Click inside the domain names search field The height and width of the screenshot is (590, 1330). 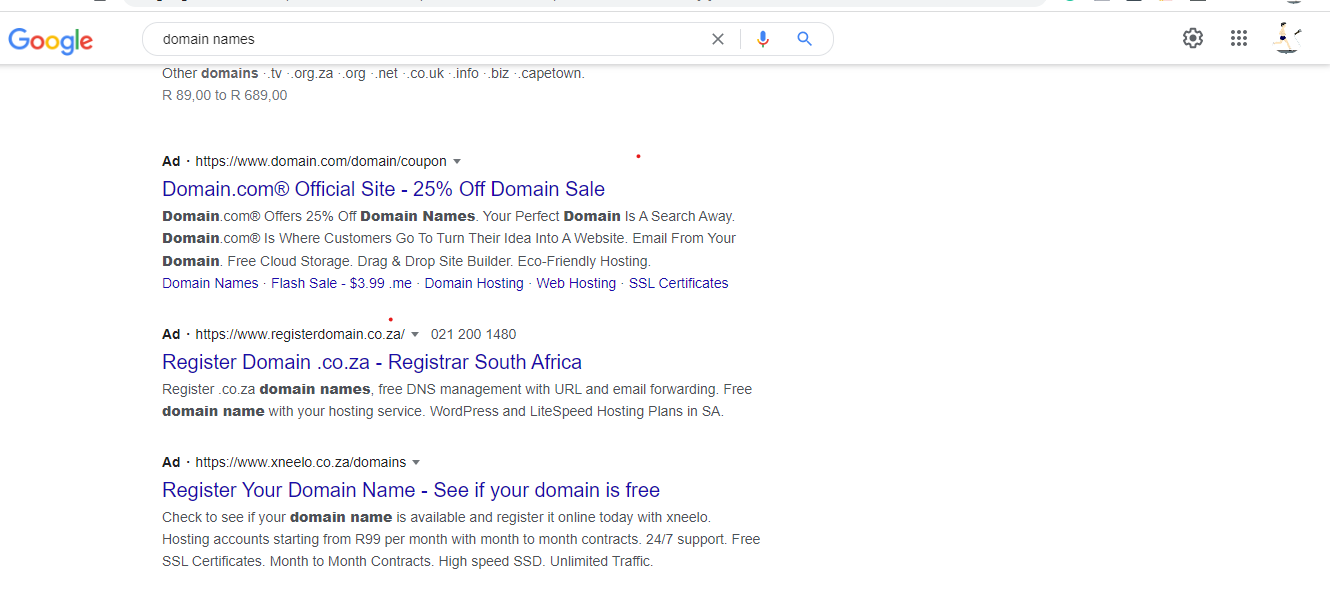click(420, 39)
